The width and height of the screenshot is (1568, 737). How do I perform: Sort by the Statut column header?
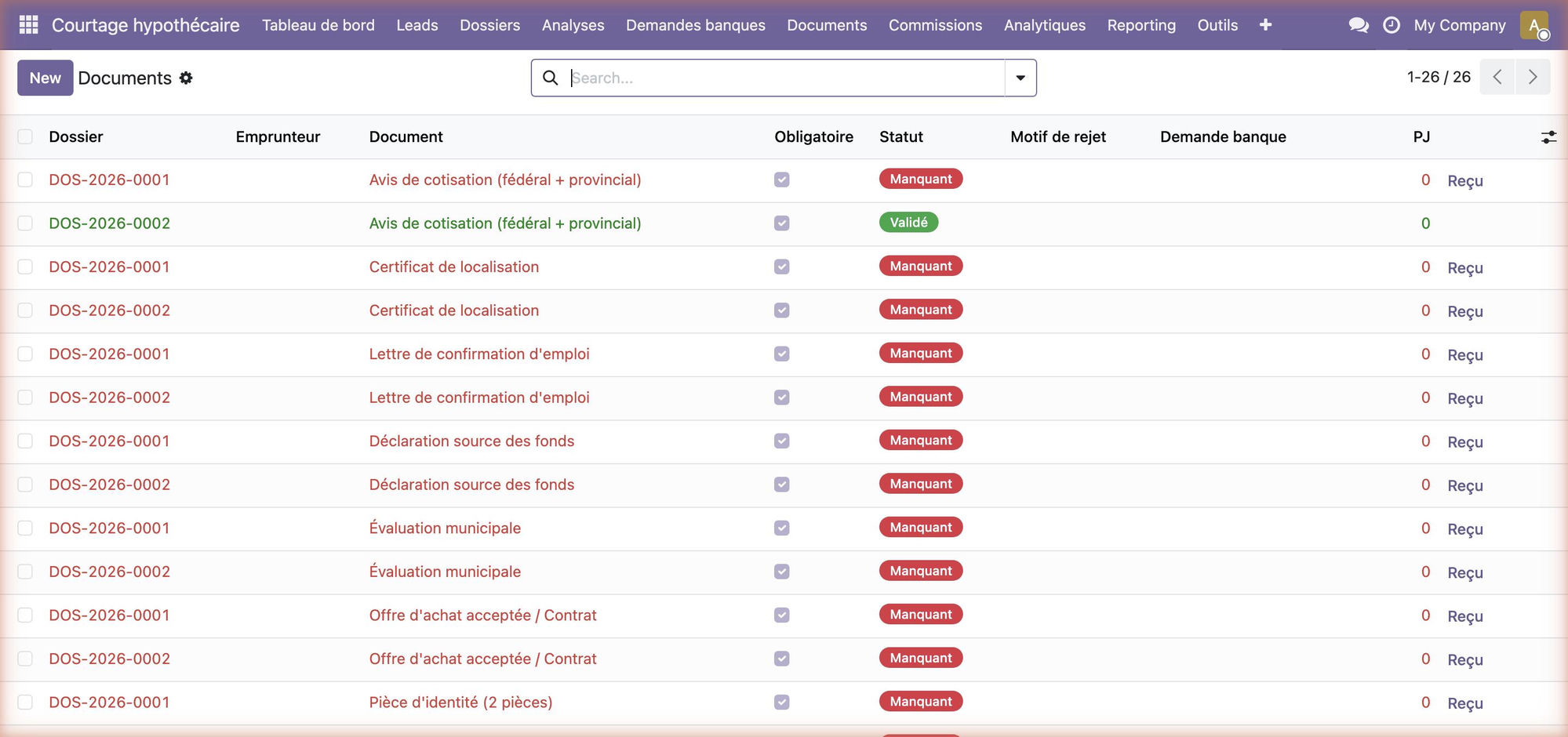coord(901,136)
